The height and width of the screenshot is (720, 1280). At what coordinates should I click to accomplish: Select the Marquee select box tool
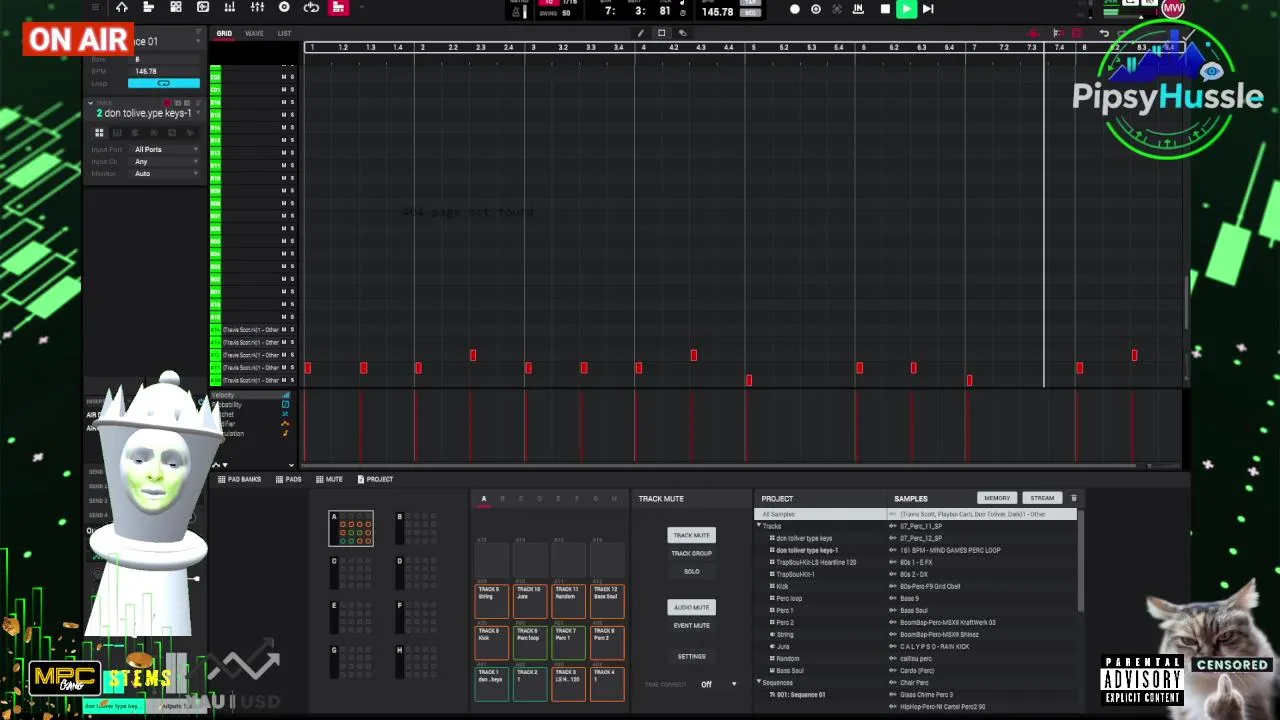pyautogui.click(x=661, y=33)
